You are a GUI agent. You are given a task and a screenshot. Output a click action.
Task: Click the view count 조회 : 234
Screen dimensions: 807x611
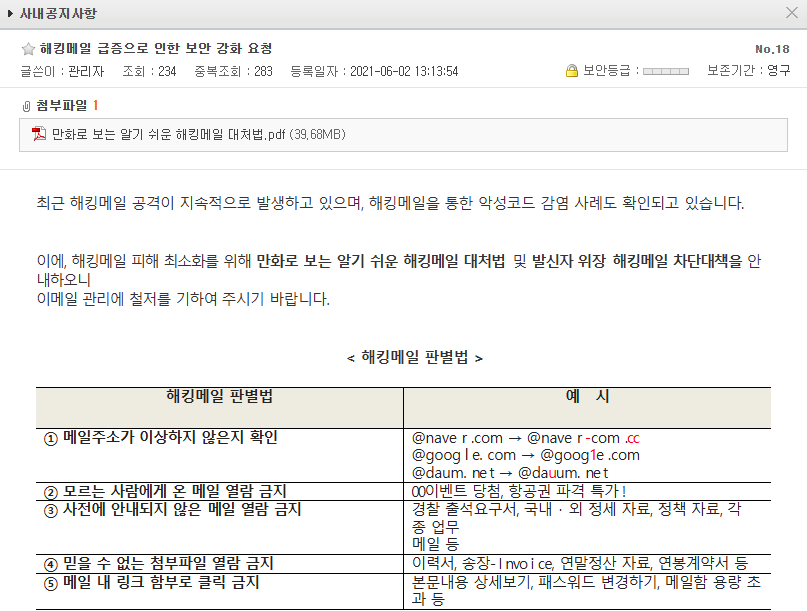(x=149, y=71)
